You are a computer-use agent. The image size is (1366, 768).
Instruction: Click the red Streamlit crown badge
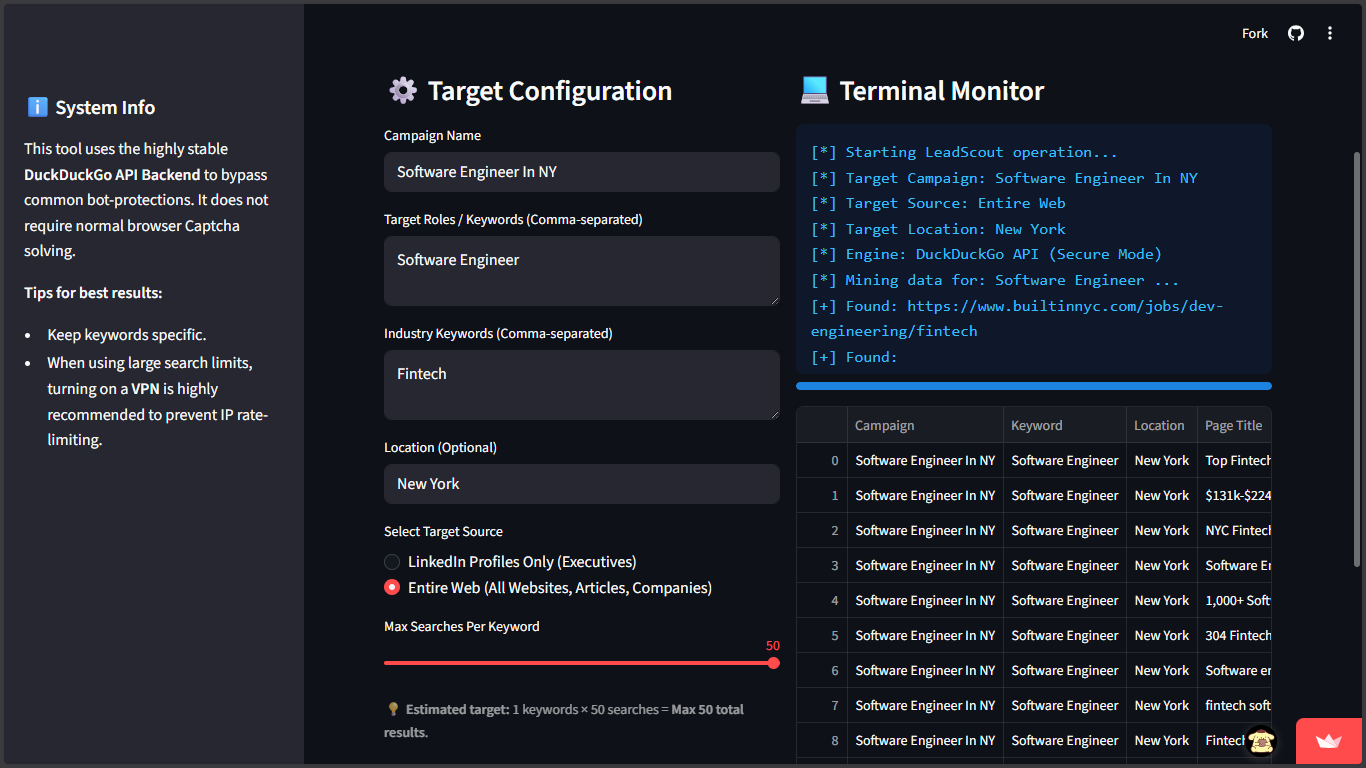click(x=1329, y=741)
